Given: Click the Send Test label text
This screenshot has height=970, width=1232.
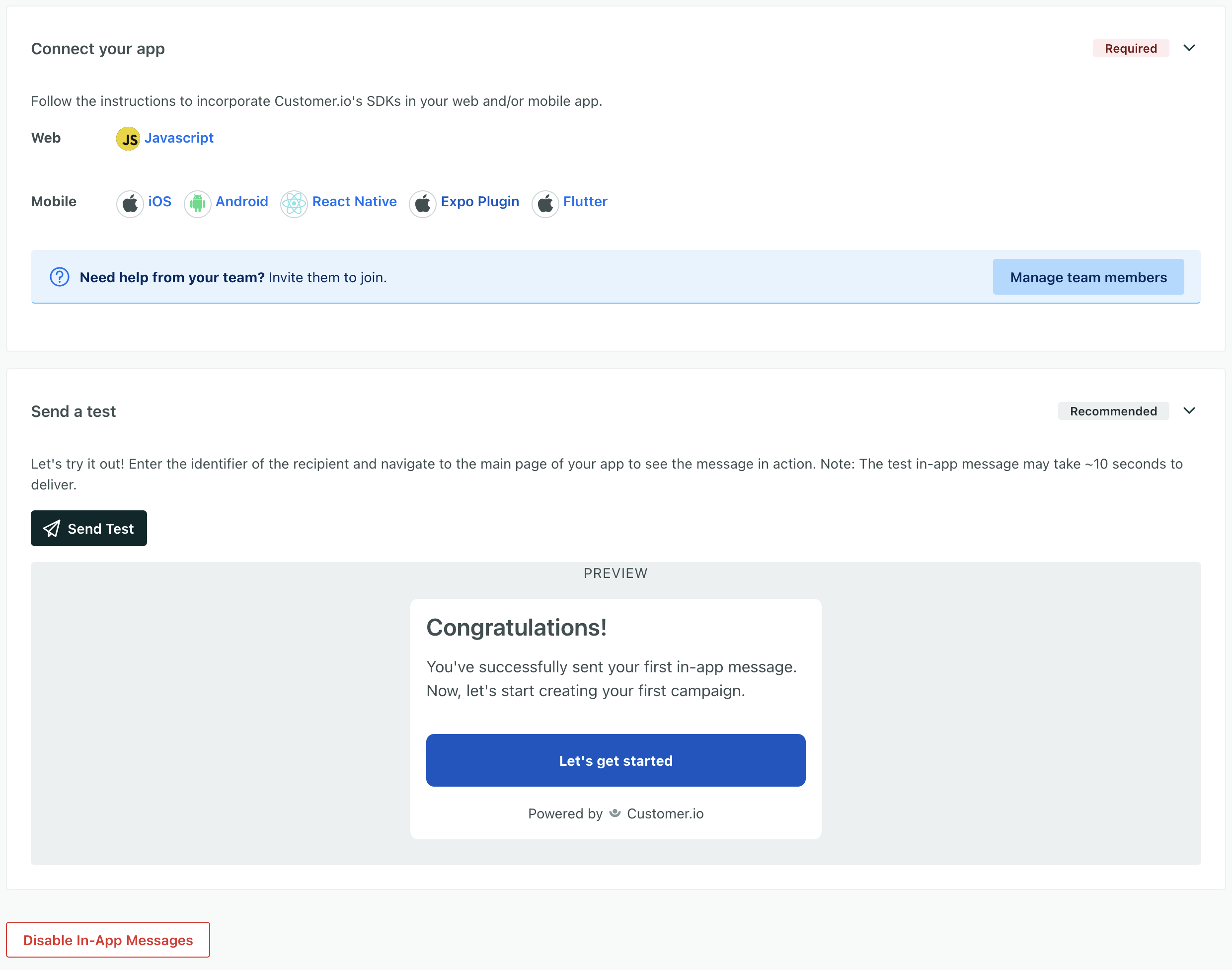Looking at the screenshot, I should coord(100,527).
